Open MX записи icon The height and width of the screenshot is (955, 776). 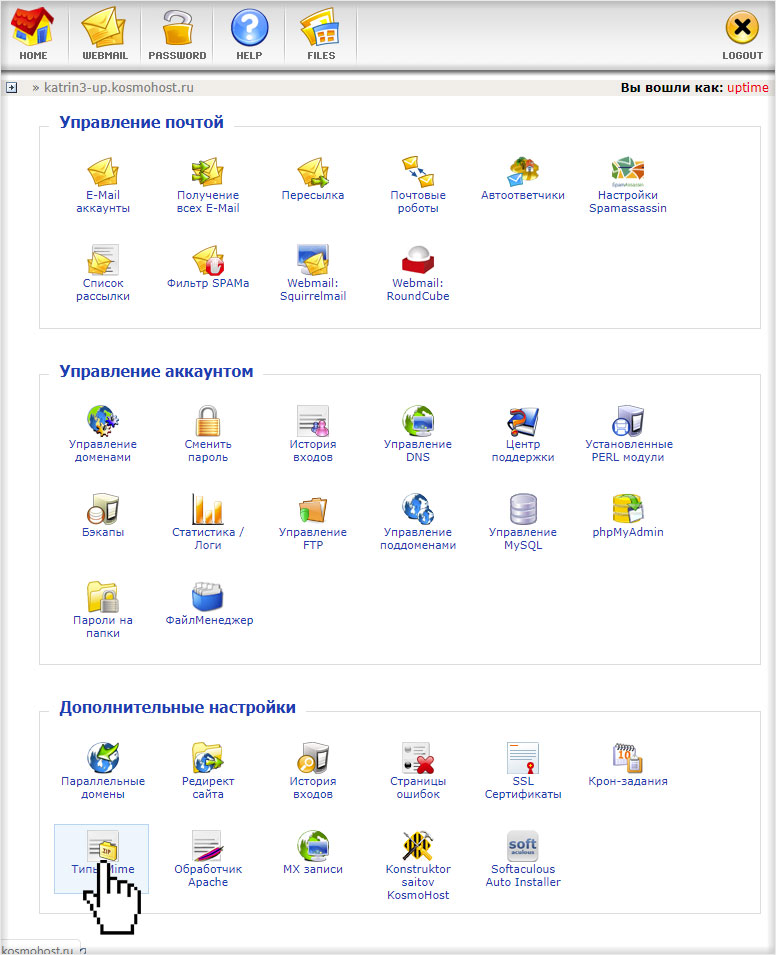click(x=313, y=845)
